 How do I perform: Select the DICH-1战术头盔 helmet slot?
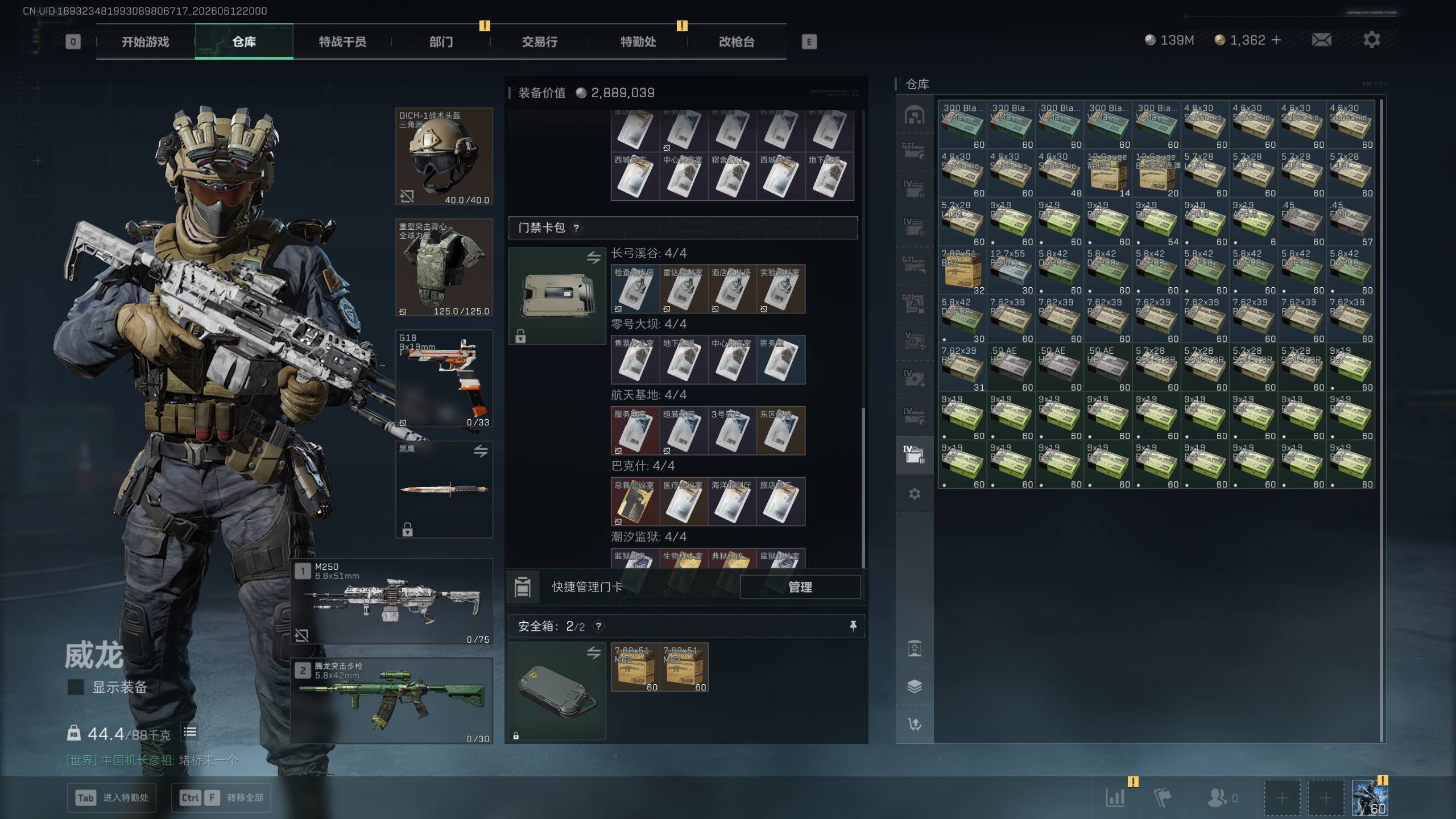444,156
